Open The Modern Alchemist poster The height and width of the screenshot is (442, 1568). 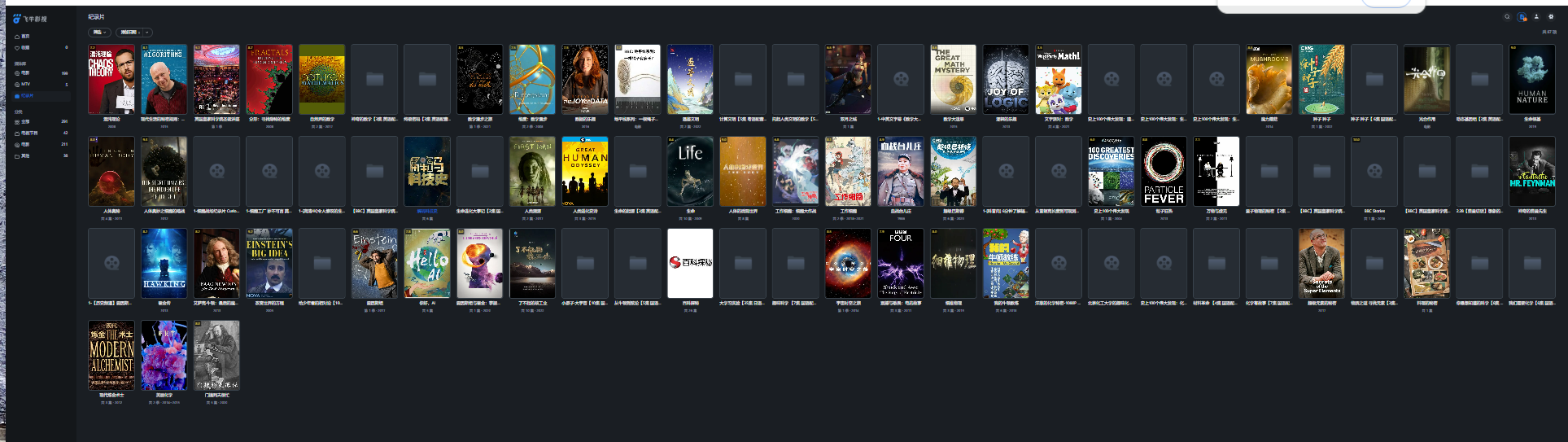(111, 355)
